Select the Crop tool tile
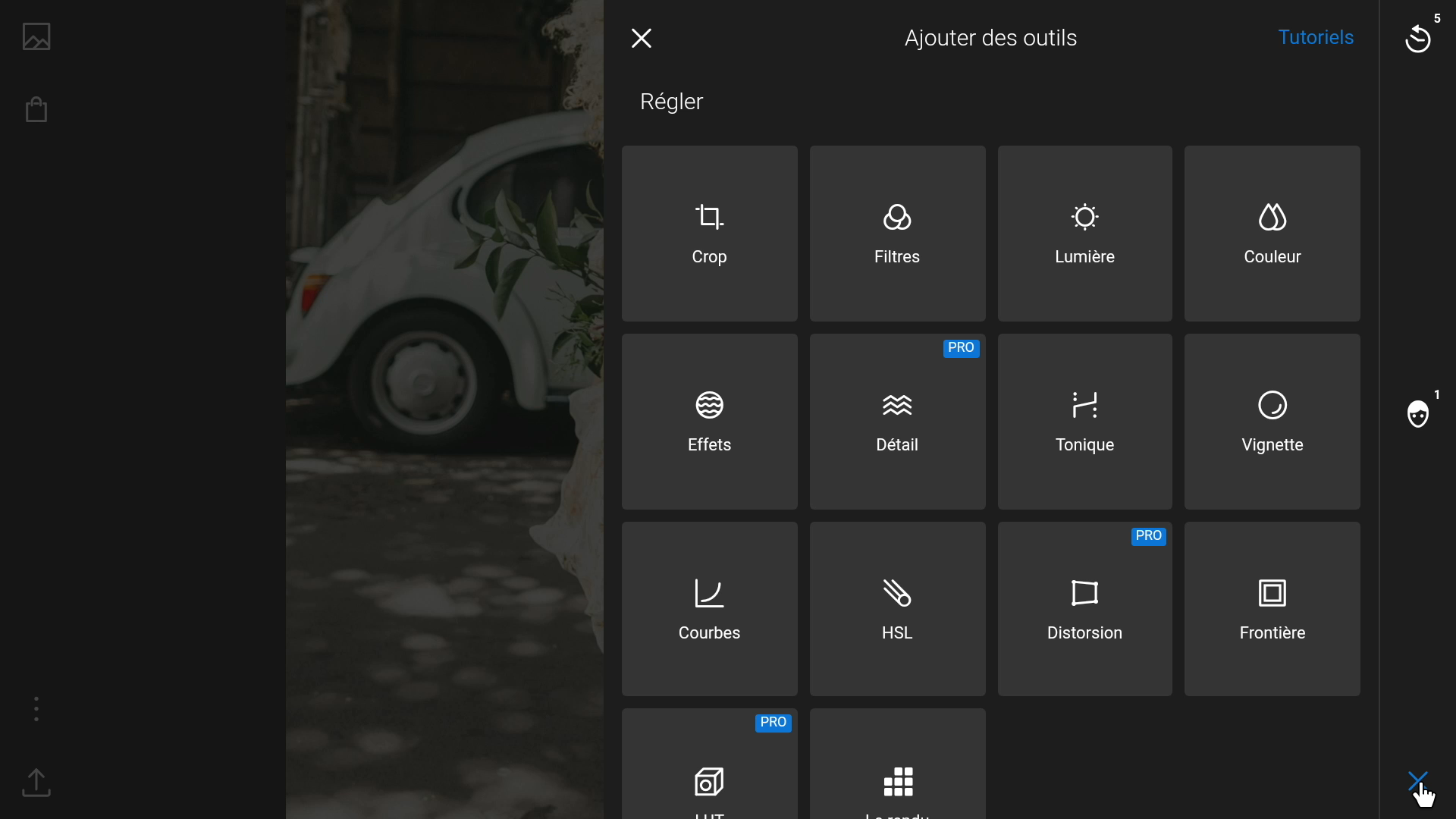 709,234
